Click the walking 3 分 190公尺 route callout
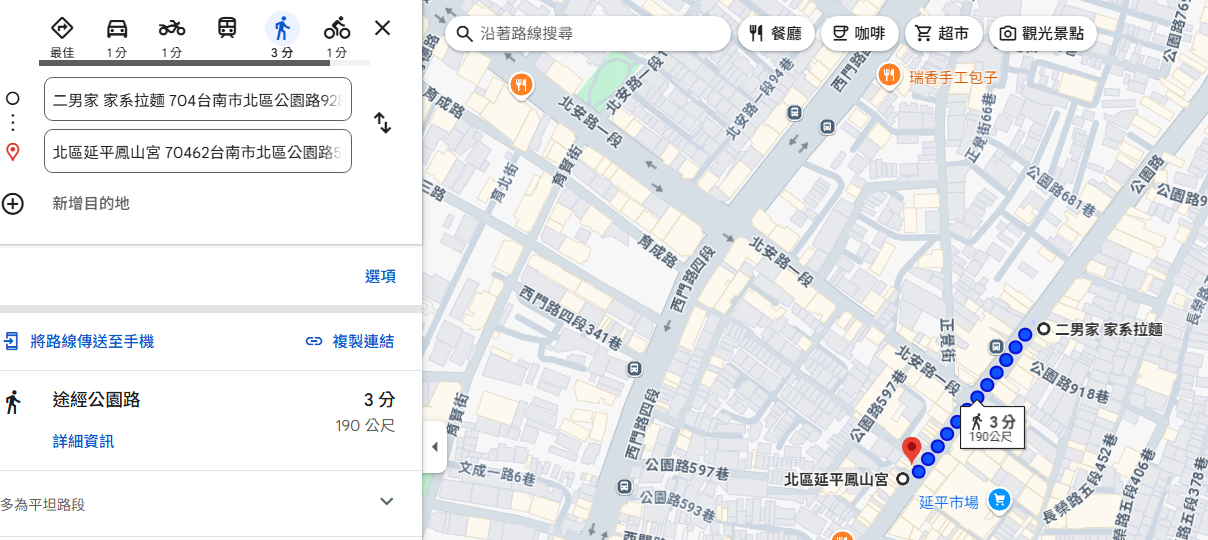Screen dimensions: 1208x540 point(992,427)
